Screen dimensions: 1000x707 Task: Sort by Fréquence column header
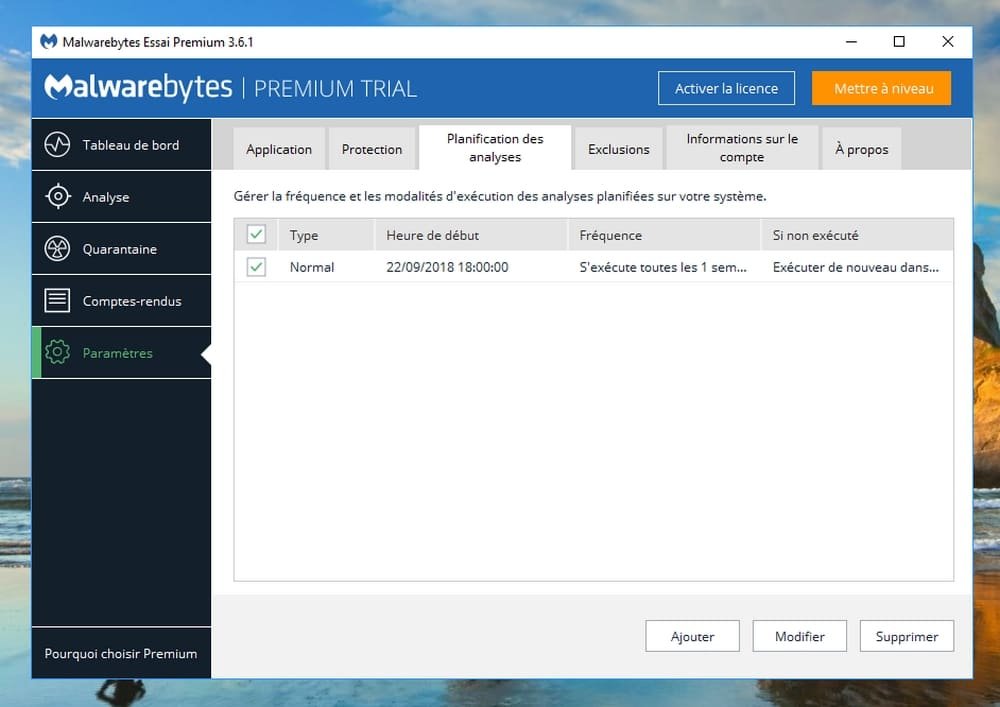pyautogui.click(x=664, y=235)
